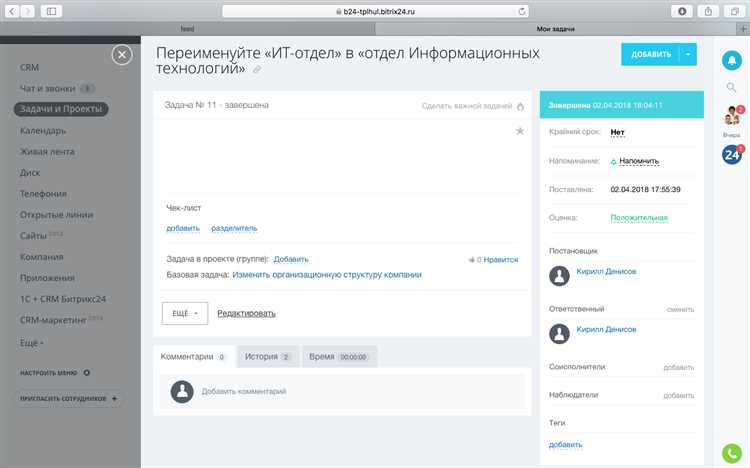Go forward with Safari forward arrow
This screenshot has width=750, height=468.
coord(28,11)
